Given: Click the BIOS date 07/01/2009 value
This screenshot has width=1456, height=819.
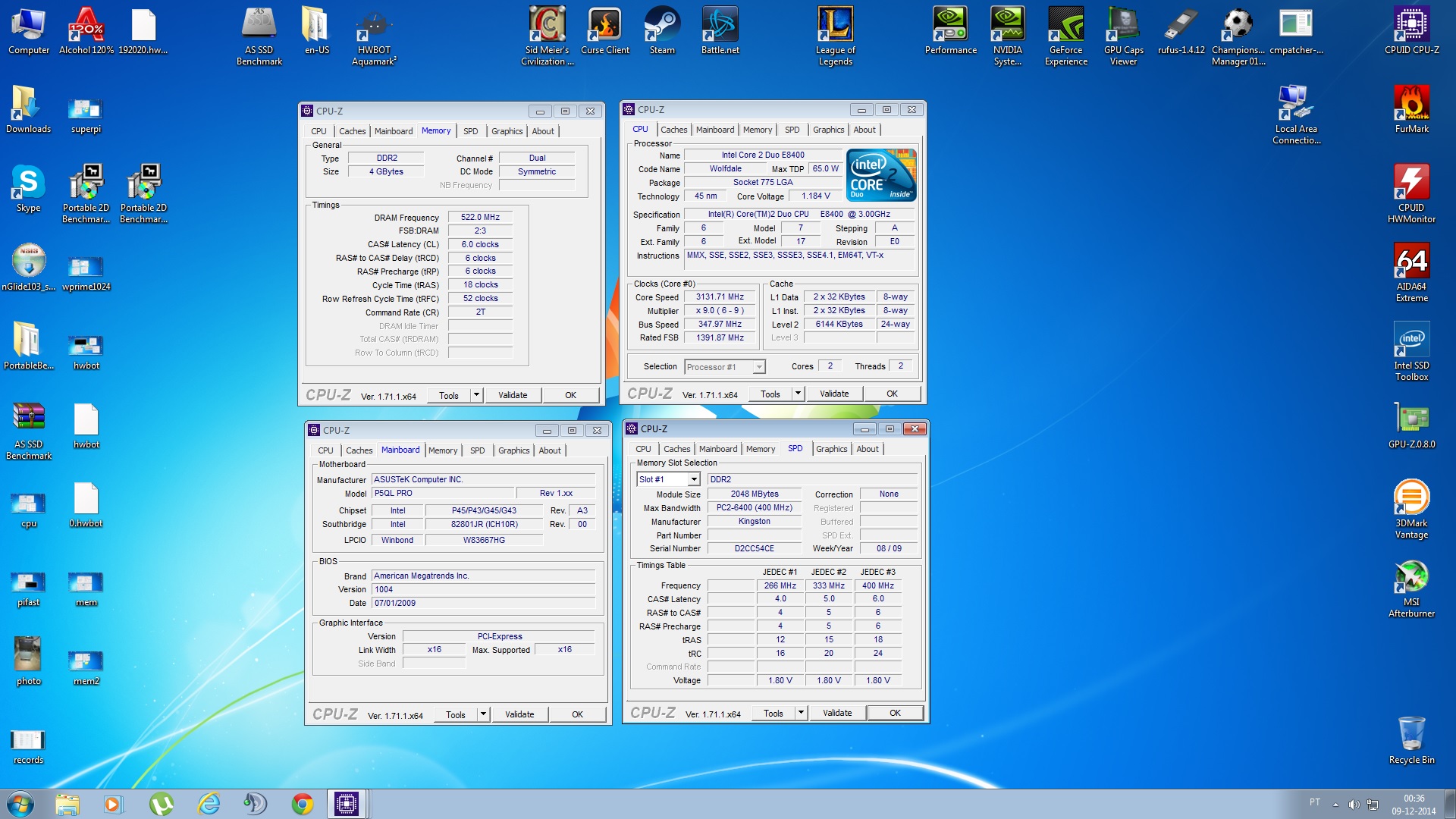Looking at the screenshot, I should pos(483,603).
